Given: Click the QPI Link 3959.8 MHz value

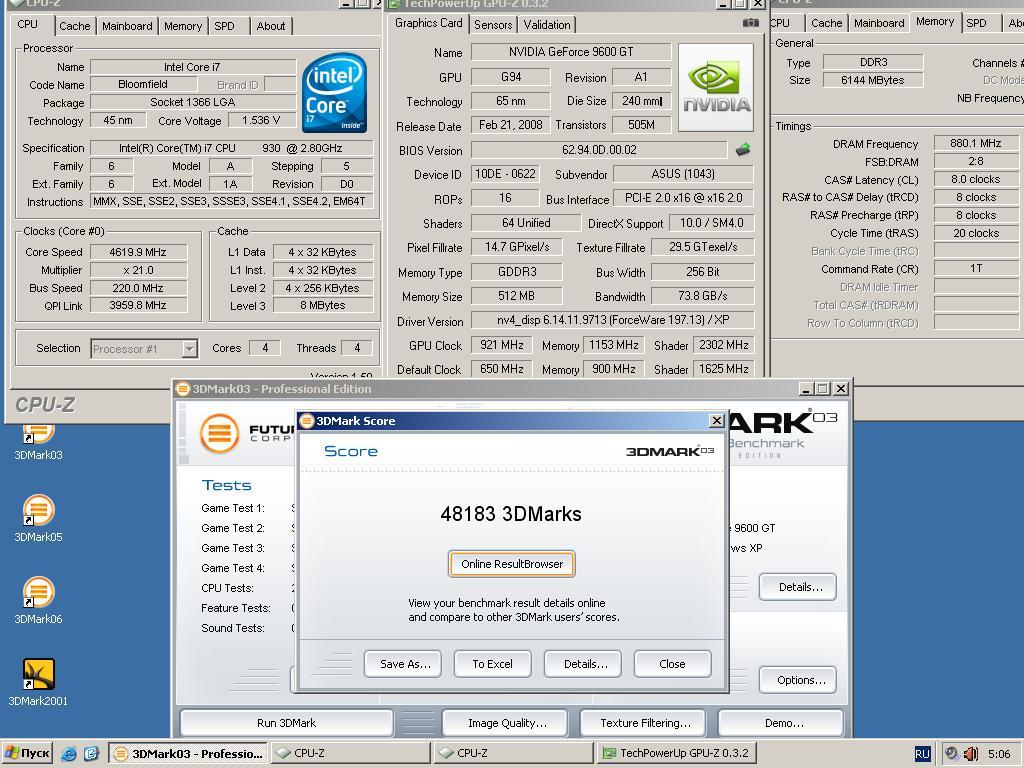Looking at the screenshot, I should (138, 305).
